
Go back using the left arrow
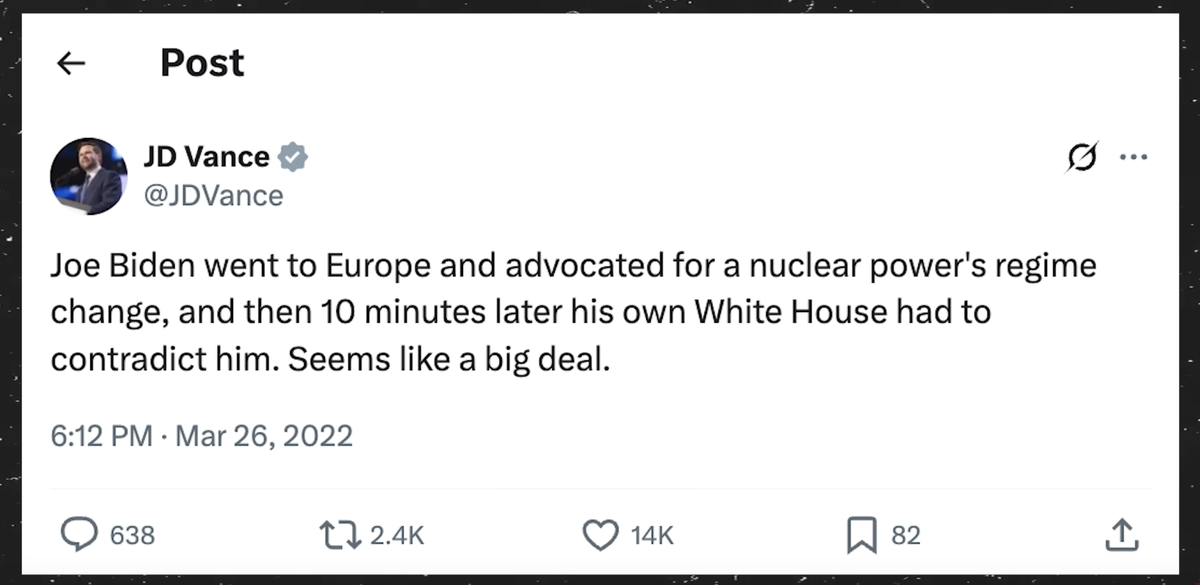point(71,64)
